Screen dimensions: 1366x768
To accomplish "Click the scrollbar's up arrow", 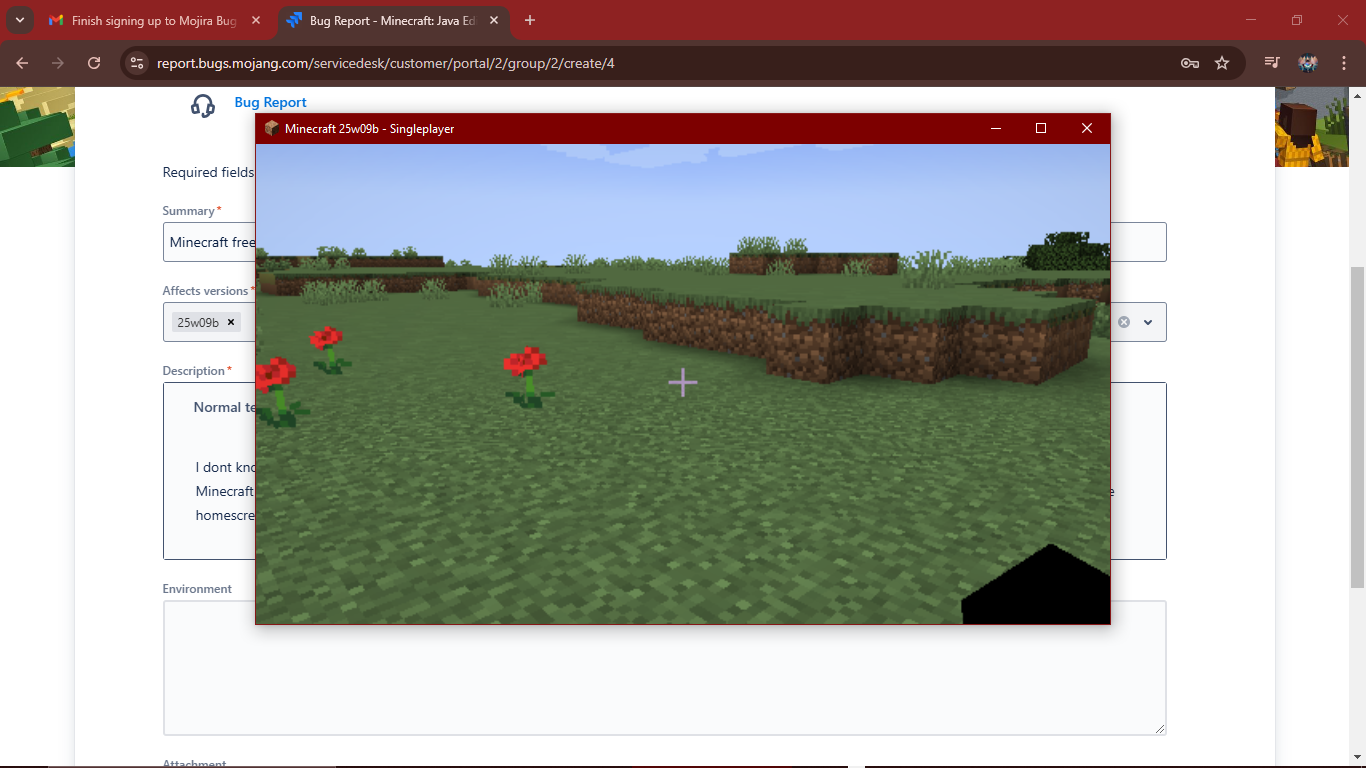I will pyautogui.click(x=1357, y=96).
